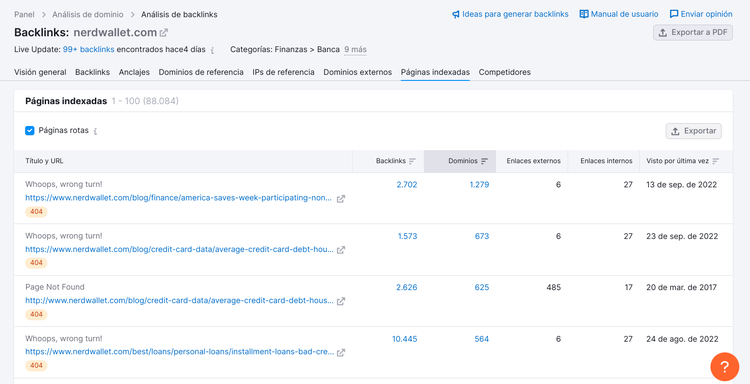Sort by Dominios column icon
Viewport: 750px width, 384px height.
pos(484,161)
